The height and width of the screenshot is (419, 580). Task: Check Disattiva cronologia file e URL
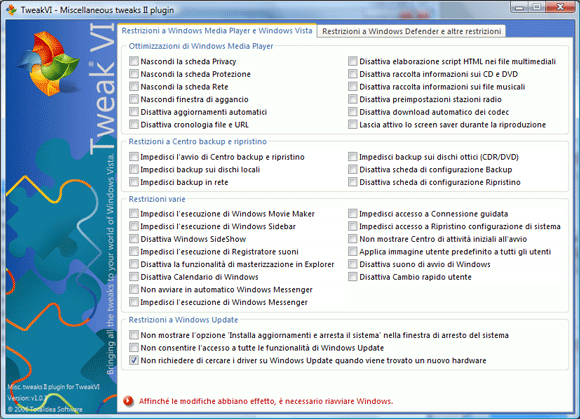[134, 125]
